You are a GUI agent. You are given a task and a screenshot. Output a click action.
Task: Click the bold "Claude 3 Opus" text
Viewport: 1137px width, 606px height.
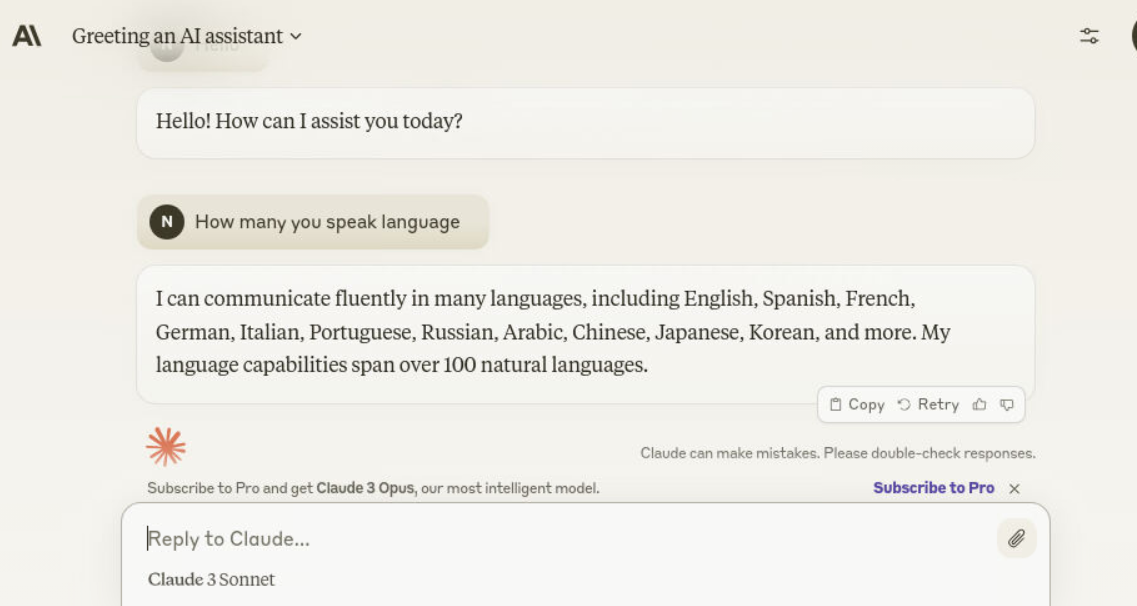click(x=366, y=489)
